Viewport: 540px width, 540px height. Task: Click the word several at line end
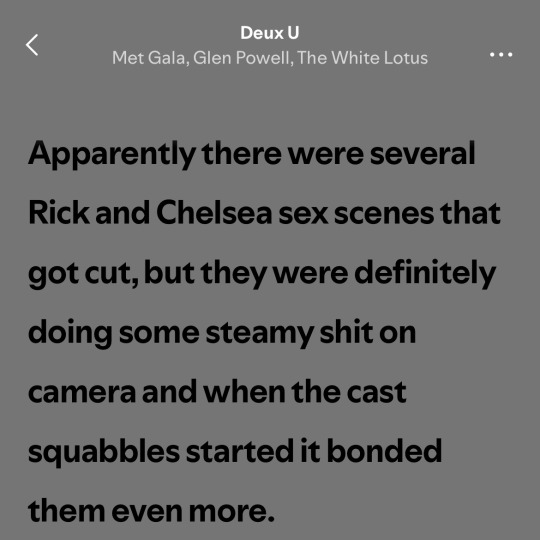[x=423, y=154]
